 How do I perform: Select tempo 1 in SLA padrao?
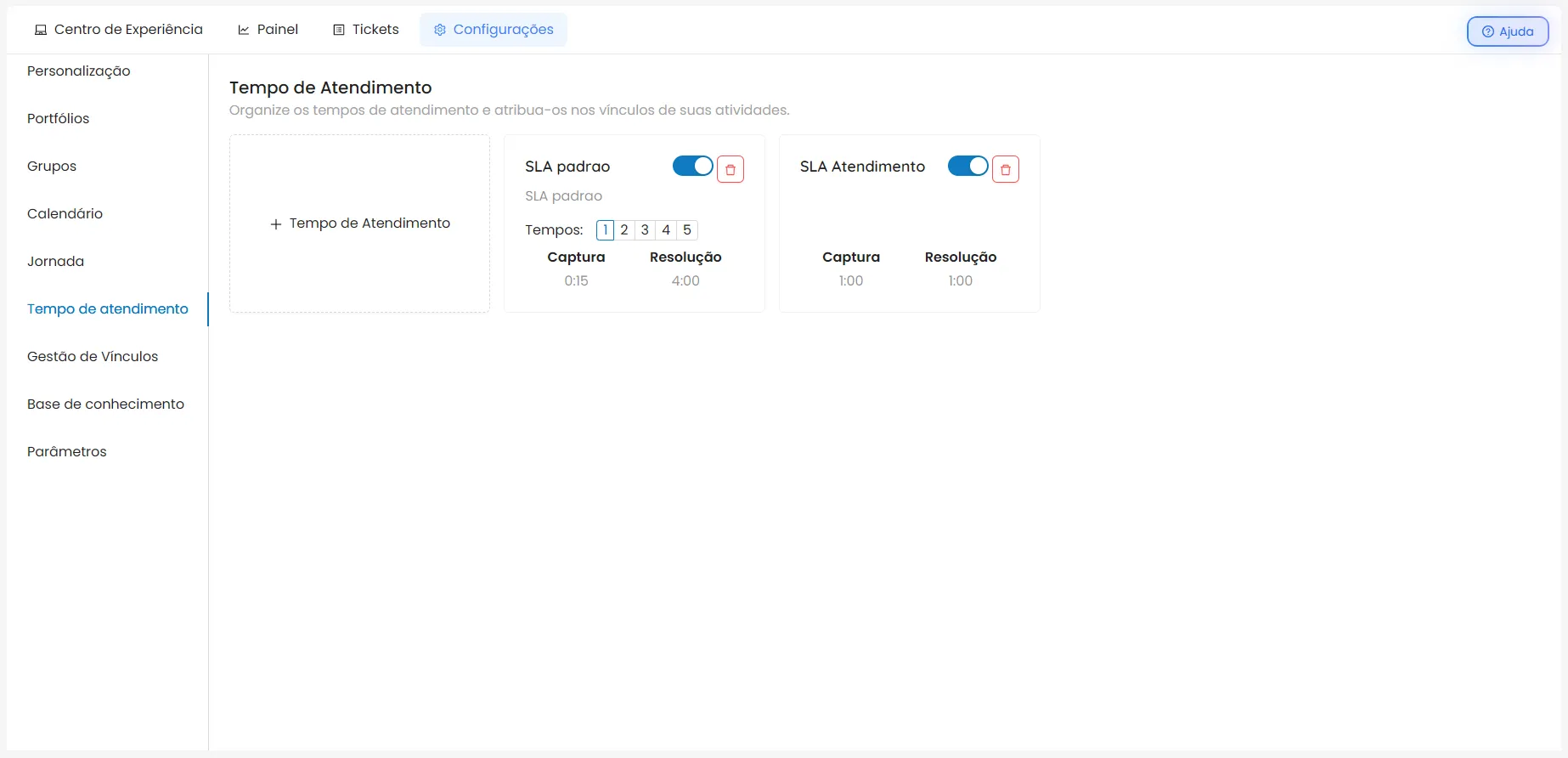[x=605, y=230]
